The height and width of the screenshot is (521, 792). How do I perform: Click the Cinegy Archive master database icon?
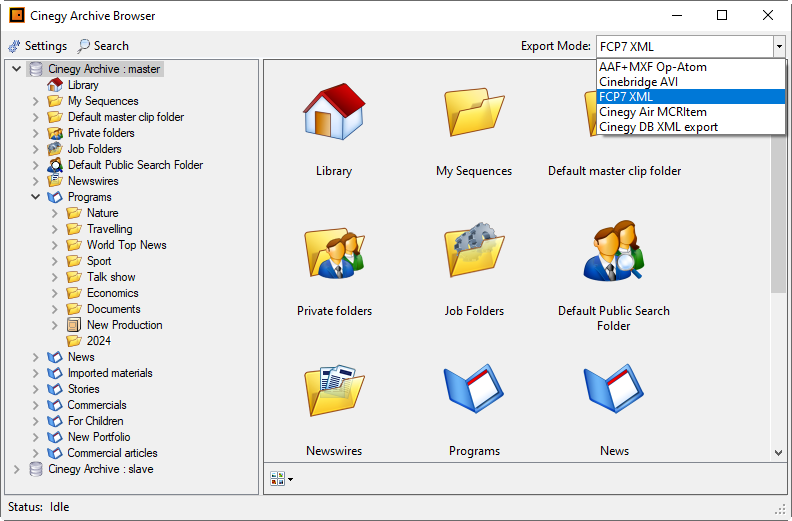[36, 69]
